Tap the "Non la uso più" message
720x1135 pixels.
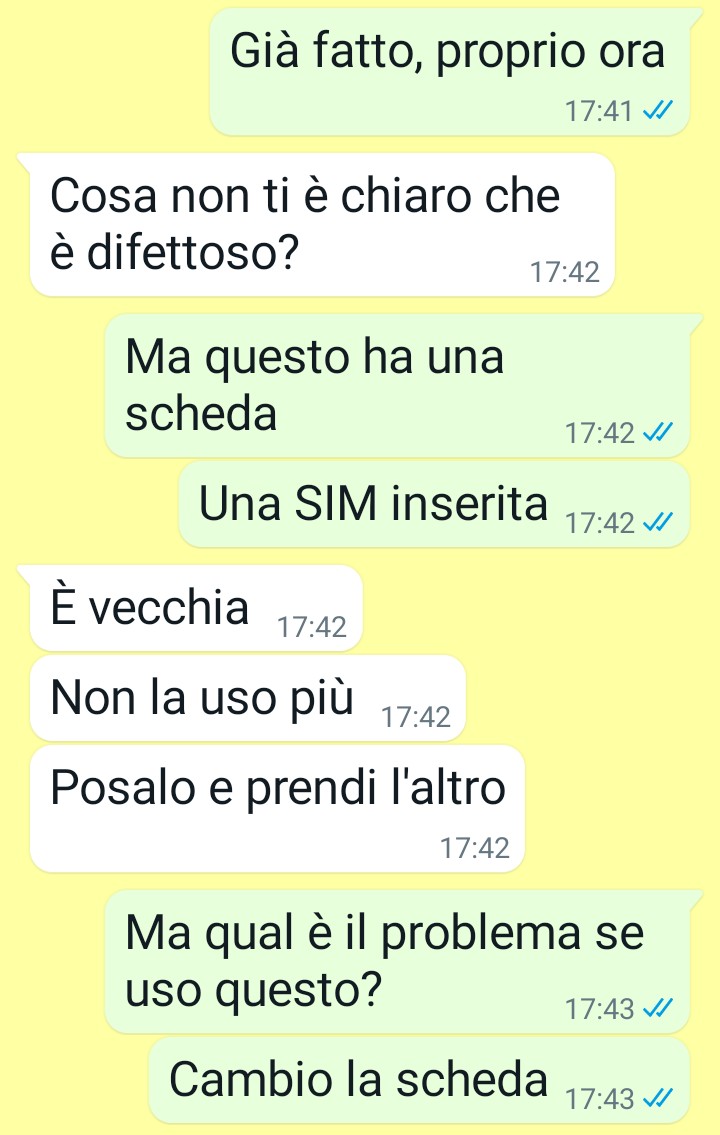coord(247,698)
